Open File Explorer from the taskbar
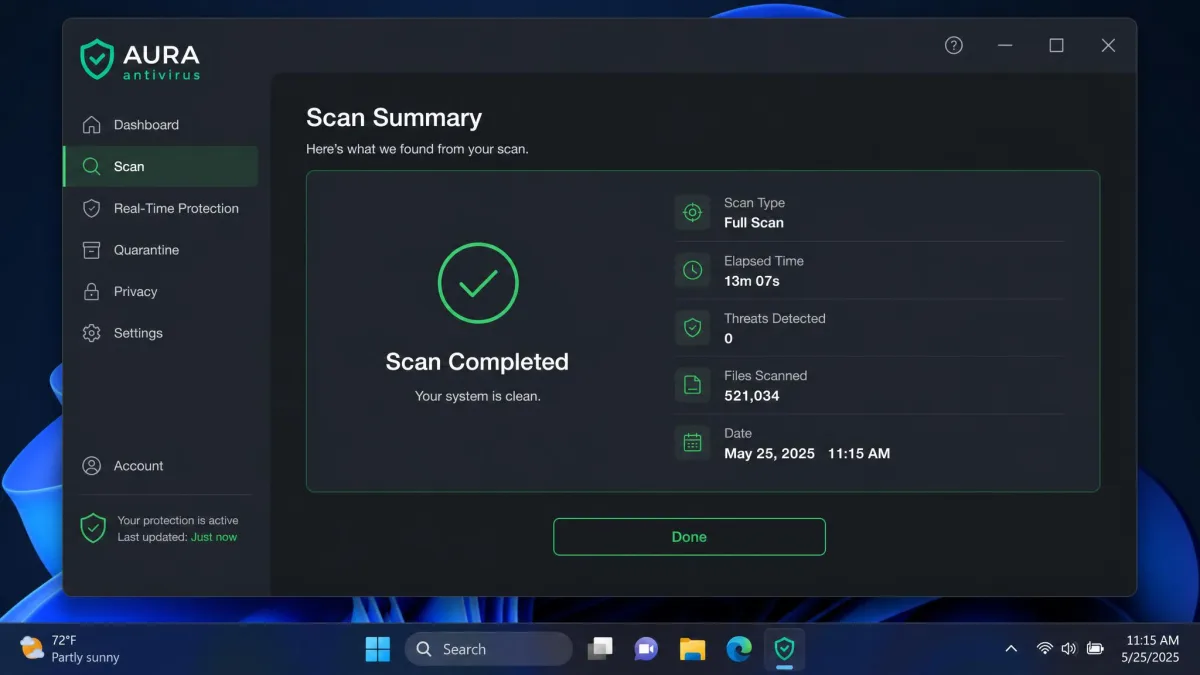 [692, 649]
